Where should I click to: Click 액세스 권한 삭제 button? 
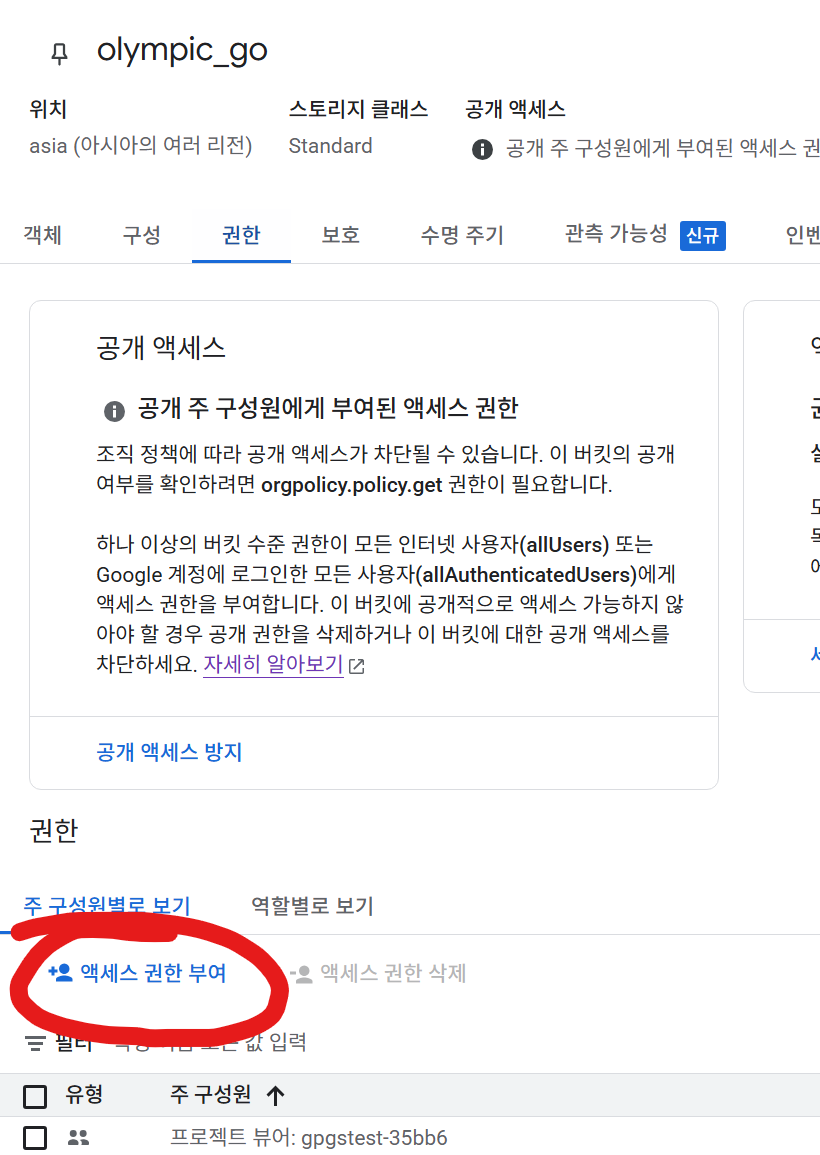[x=379, y=973]
